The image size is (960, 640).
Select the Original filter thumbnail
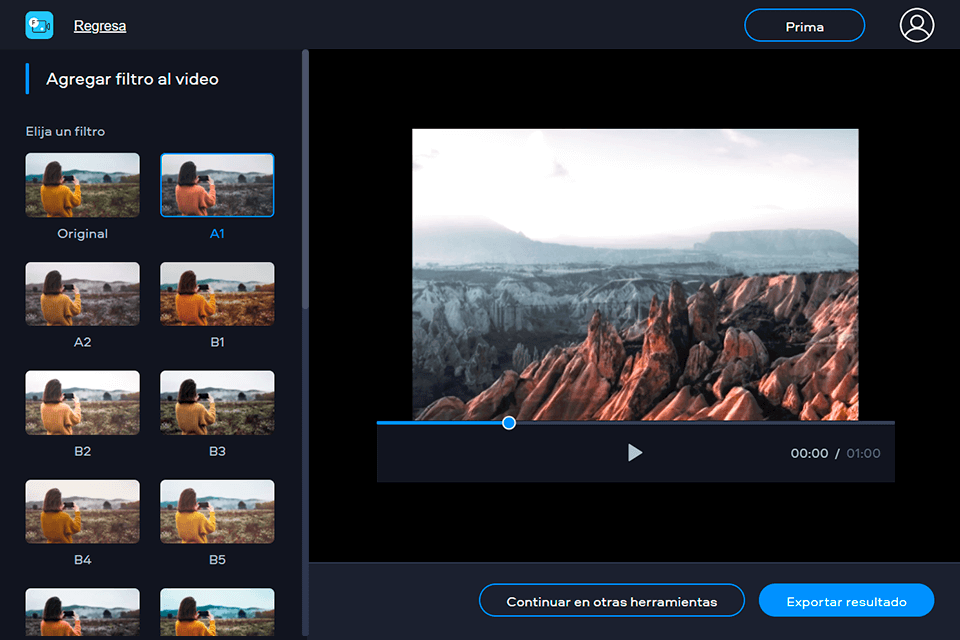(82, 184)
